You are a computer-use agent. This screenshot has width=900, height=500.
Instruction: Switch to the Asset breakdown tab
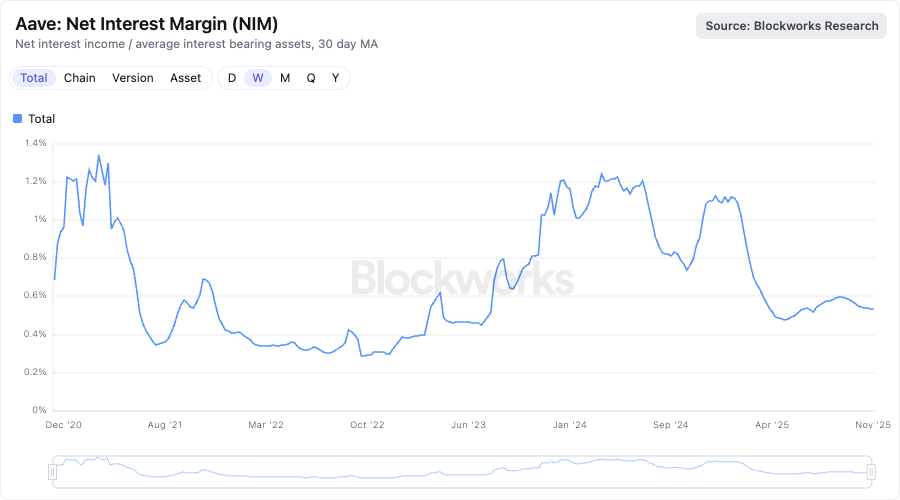[x=185, y=78]
